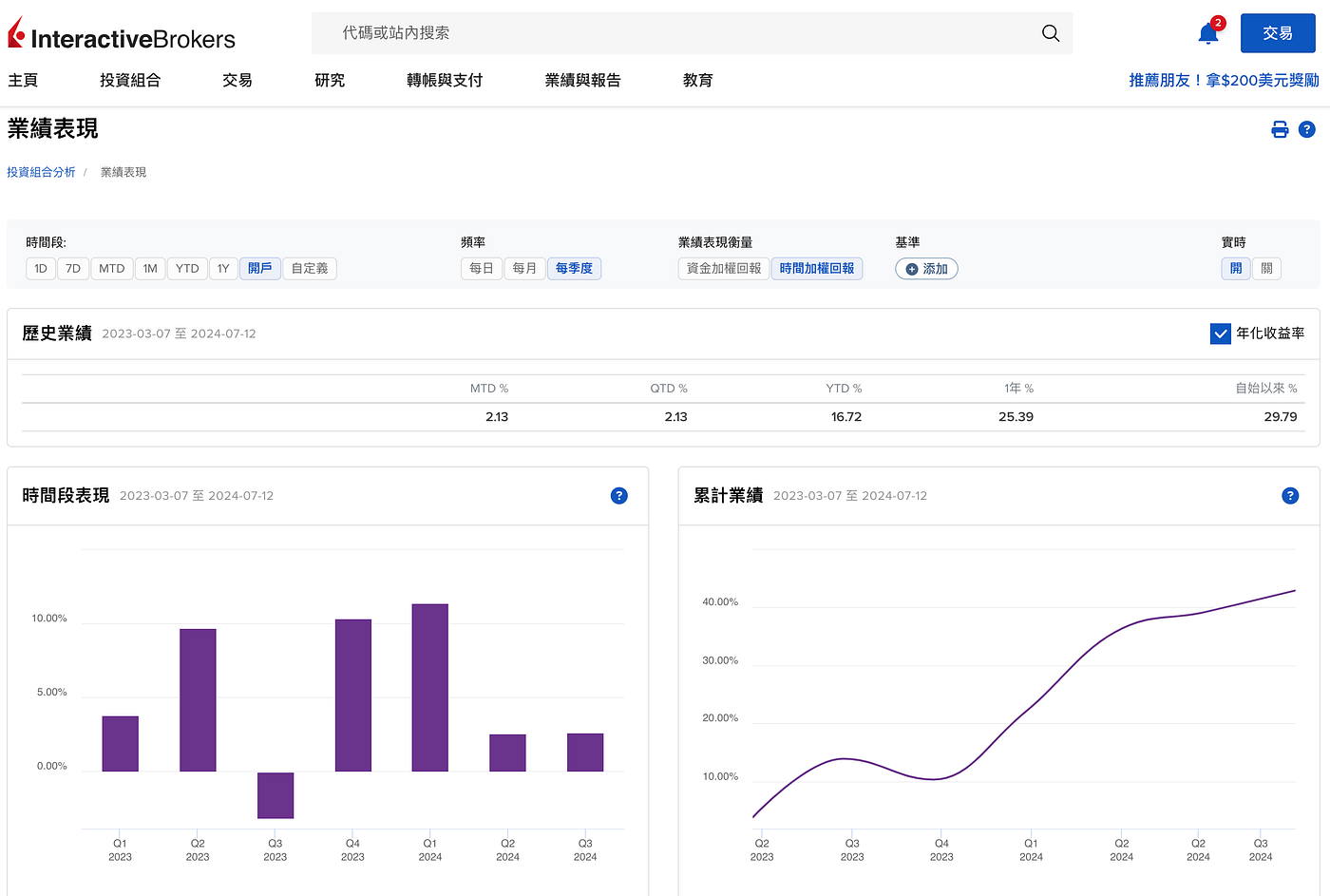Viewport: 1330px width, 896px height.
Task: Click the Q2 2023 bar
Action: click(x=198, y=699)
